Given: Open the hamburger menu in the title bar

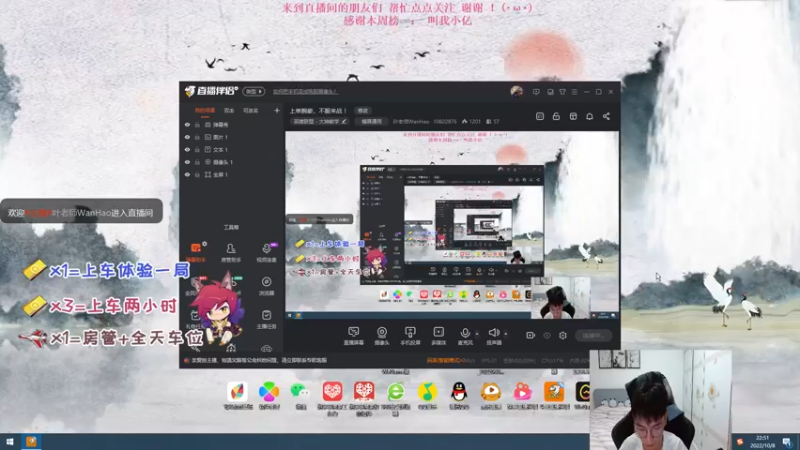Looking at the screenshot, I should pos(574,92).
